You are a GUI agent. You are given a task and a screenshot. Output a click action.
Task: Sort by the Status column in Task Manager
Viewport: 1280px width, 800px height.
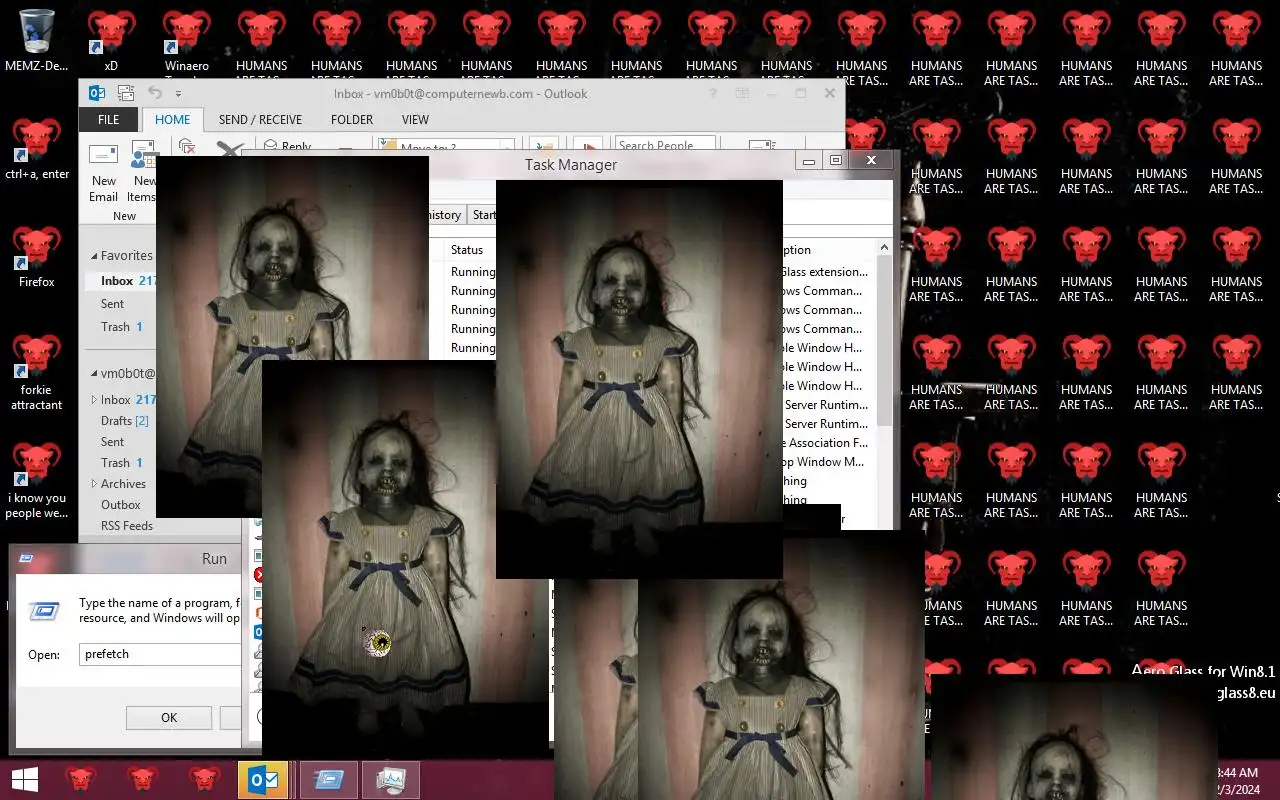467,250
